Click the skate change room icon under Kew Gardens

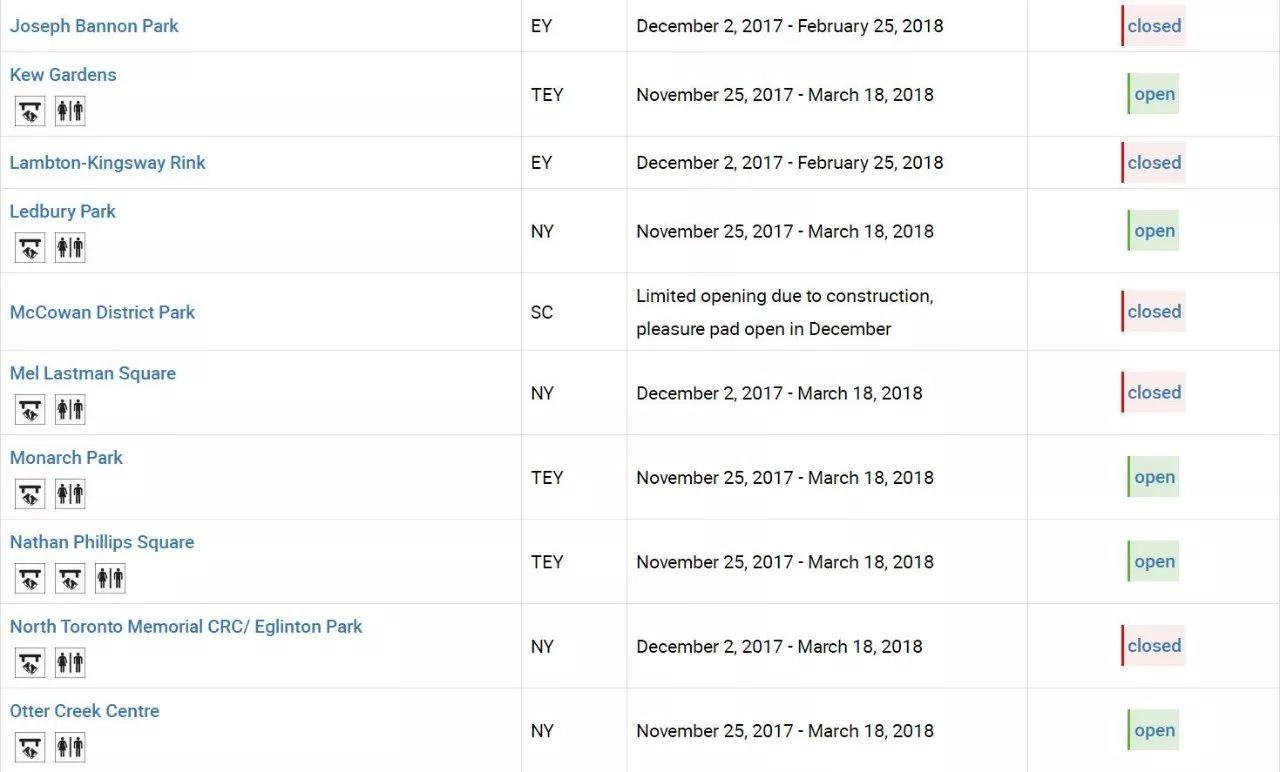click(30, 111)
